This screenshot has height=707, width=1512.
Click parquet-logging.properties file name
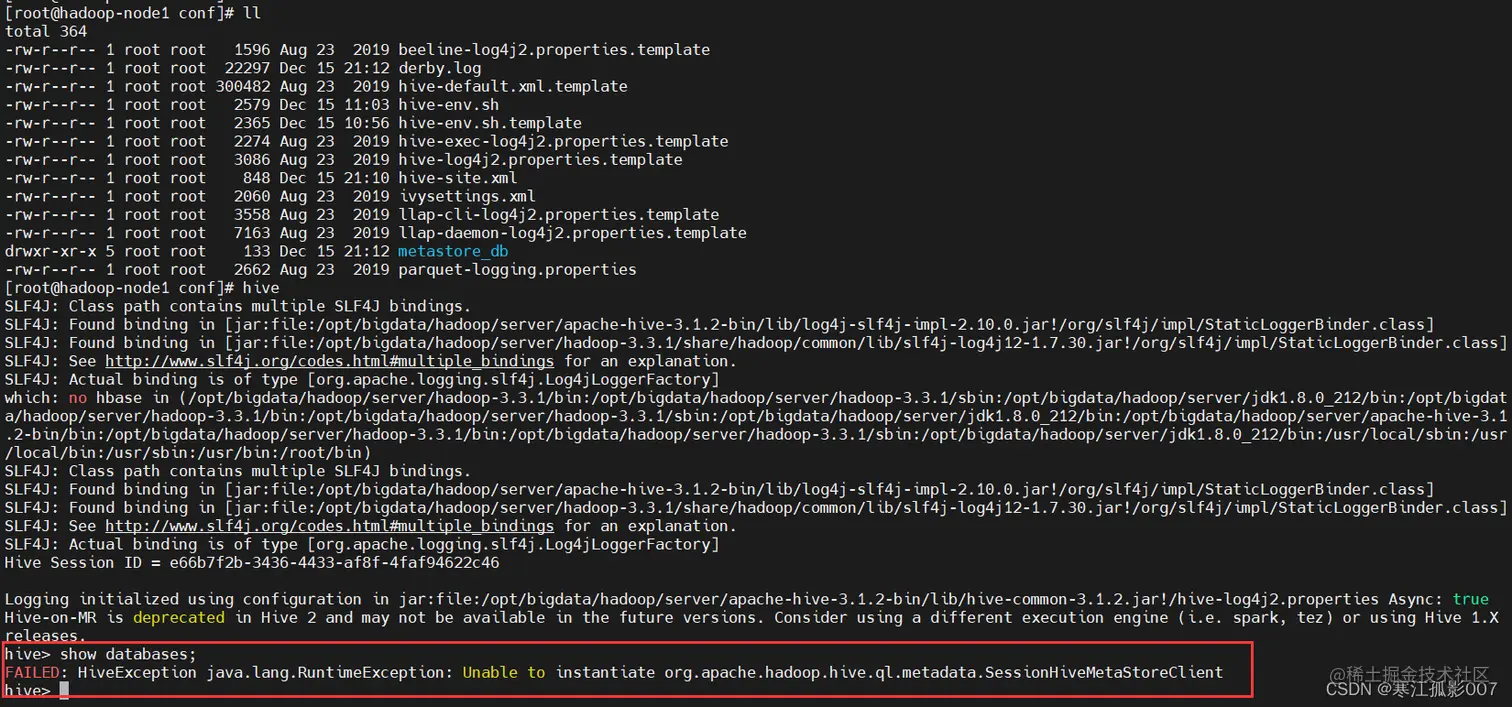click(x=517, y=269)
